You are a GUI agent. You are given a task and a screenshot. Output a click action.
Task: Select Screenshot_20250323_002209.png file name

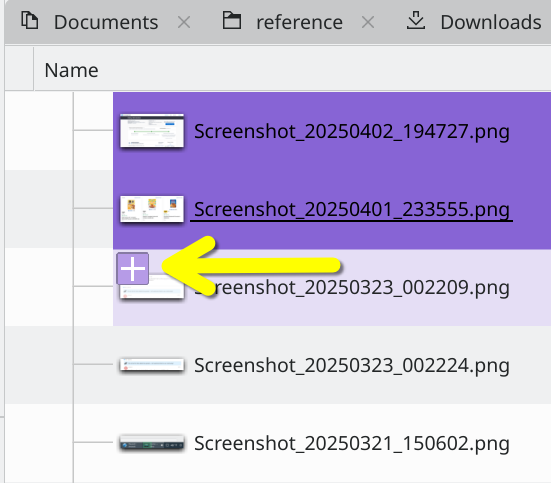tap(352, 288)
